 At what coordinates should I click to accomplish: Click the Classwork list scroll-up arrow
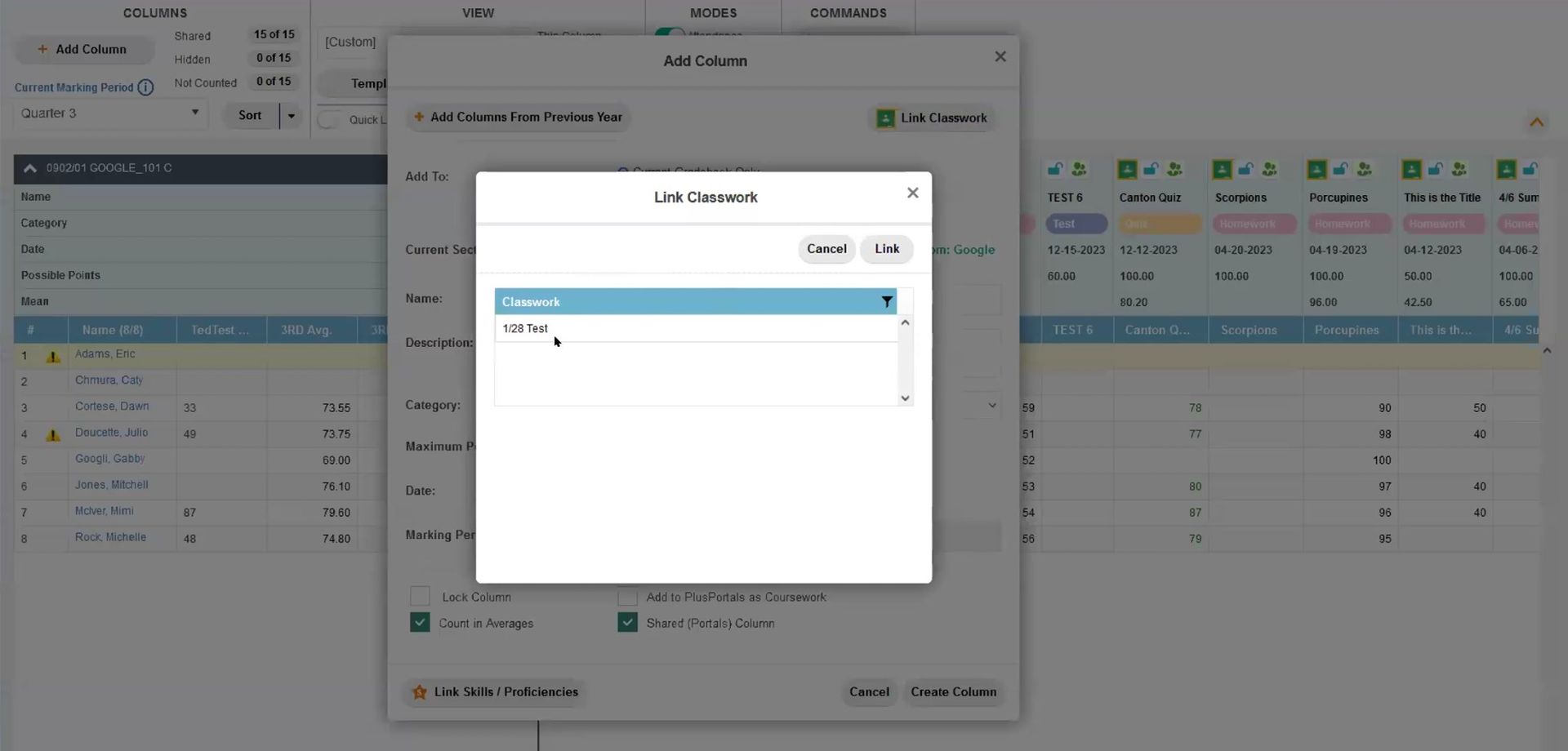click(905, 322)
